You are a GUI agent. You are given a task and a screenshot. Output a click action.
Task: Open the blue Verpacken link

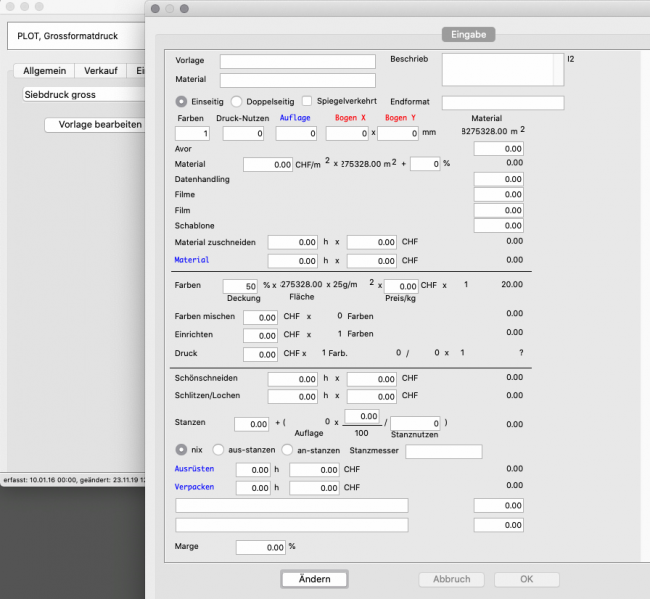coord(196,487)
